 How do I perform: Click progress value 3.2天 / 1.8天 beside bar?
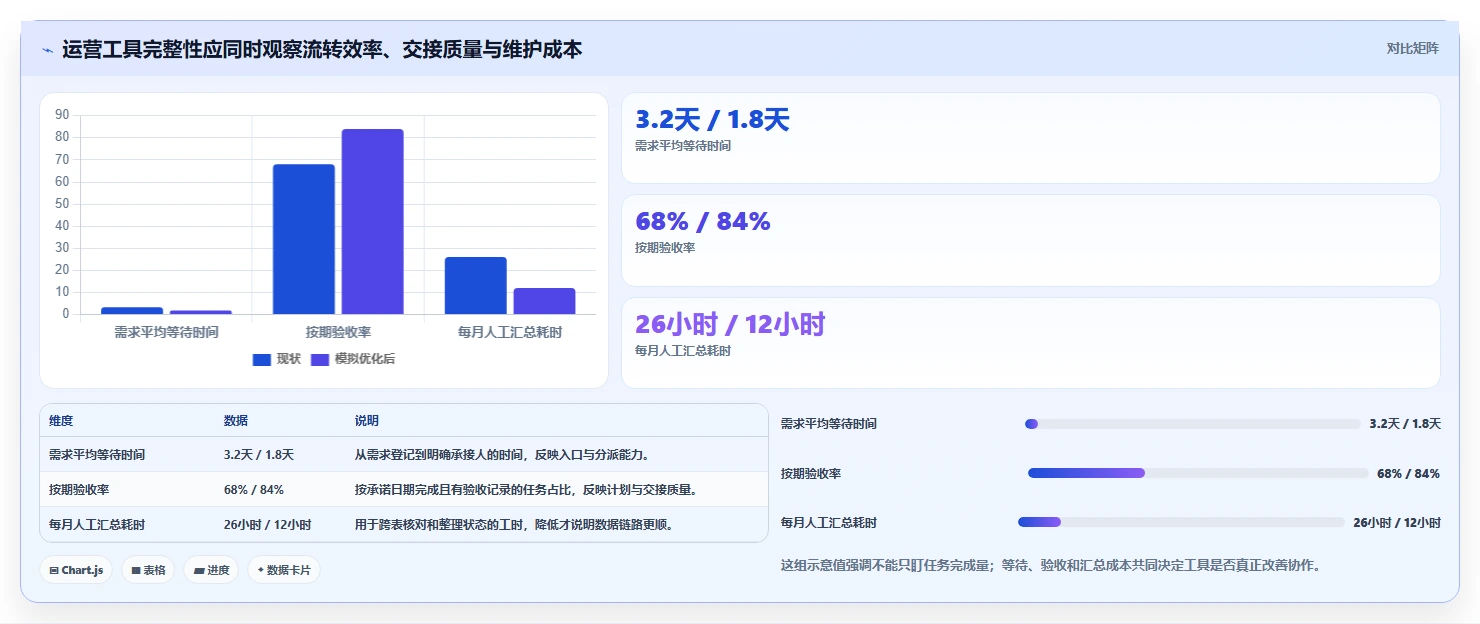click(x=1405, y=424)
